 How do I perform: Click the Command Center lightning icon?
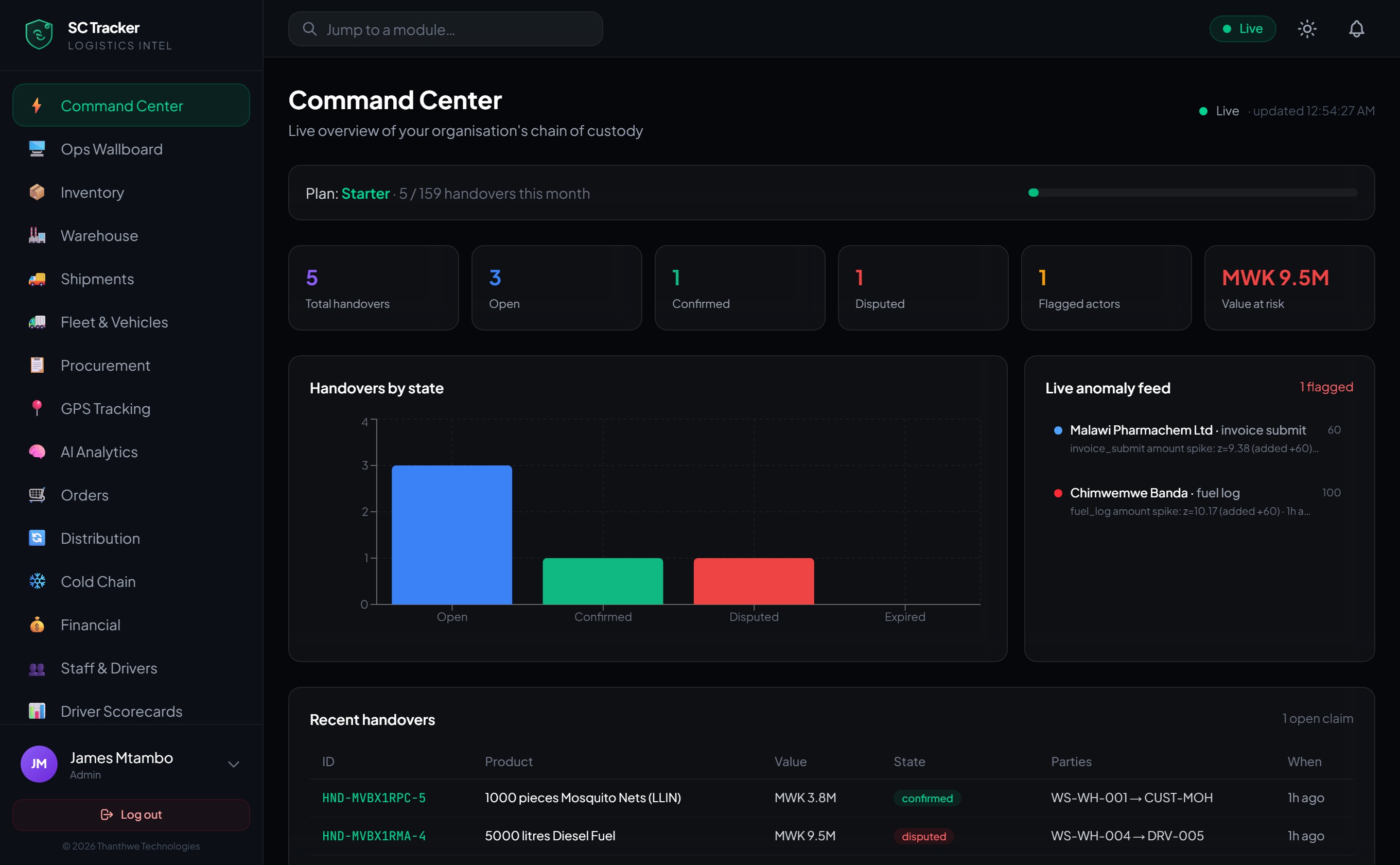[x=37, y=105]
